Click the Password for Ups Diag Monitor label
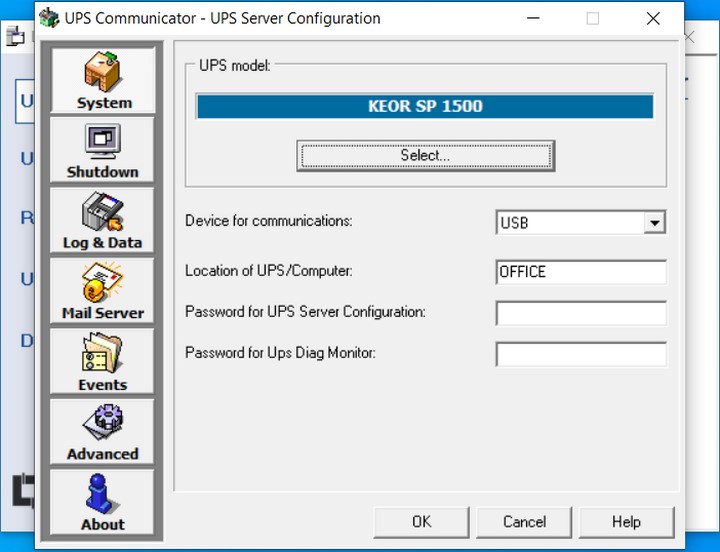 tap(280, 353)
